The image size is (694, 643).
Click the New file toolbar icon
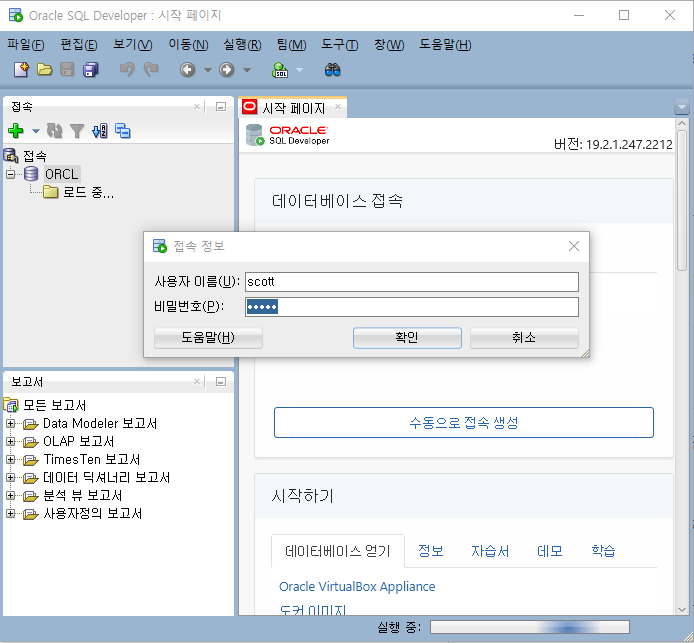click(x=21, y=69)
